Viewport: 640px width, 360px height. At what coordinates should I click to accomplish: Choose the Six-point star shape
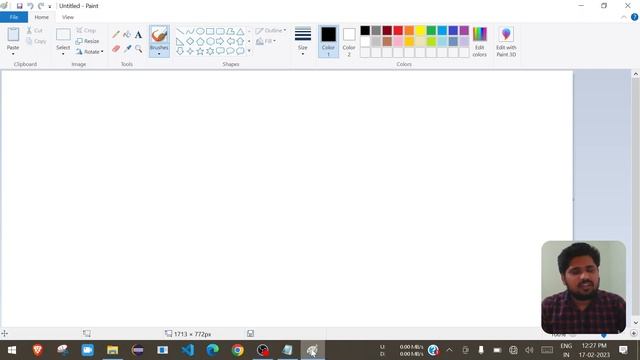[x=210, y=51]
